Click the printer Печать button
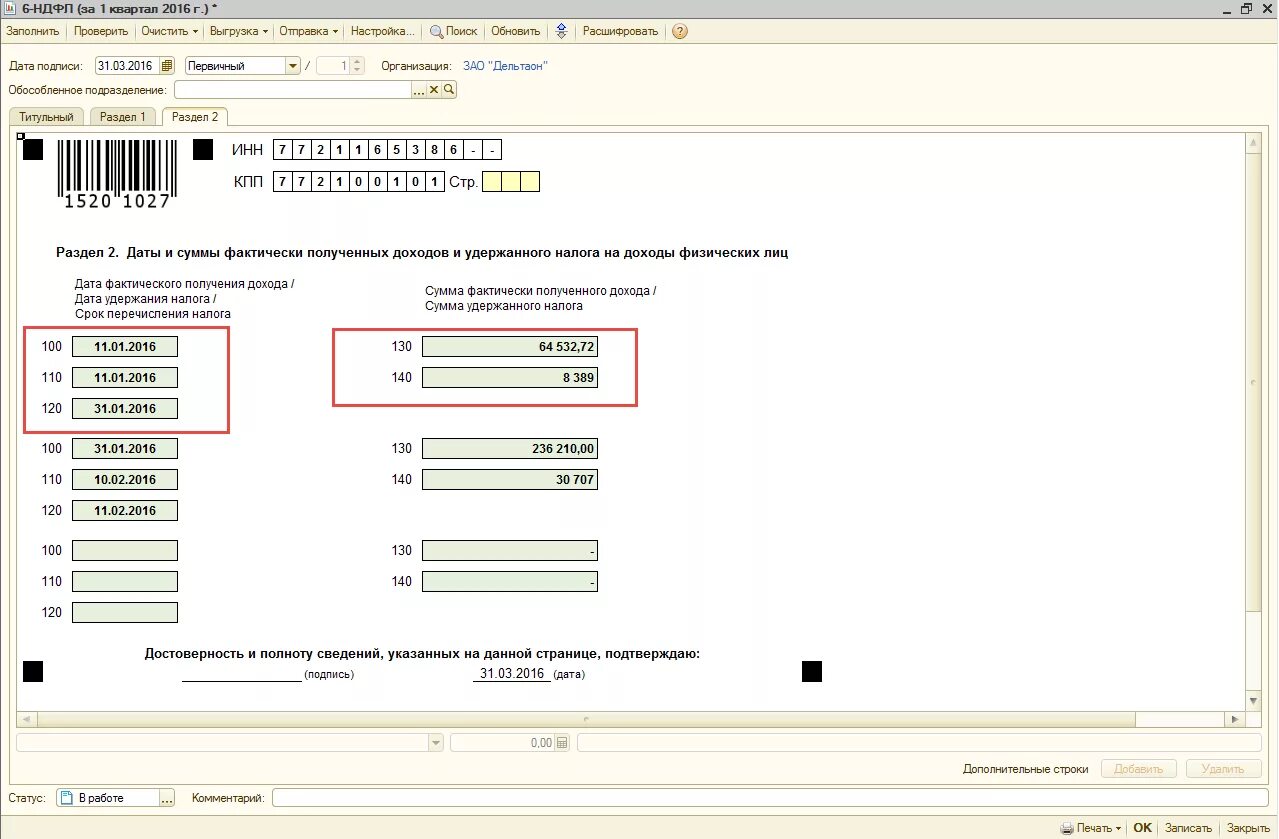This screenshot has height=839, width=1279. [x=1090, y=828]
